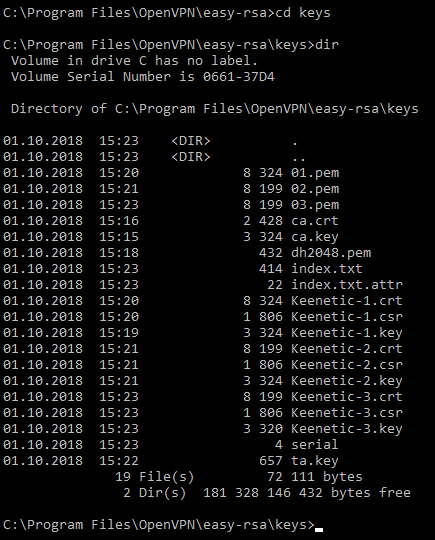Click the size 3 320 of Keenetic-3.key
This screenshot has width=435, height=540.
tap(263, 429)
